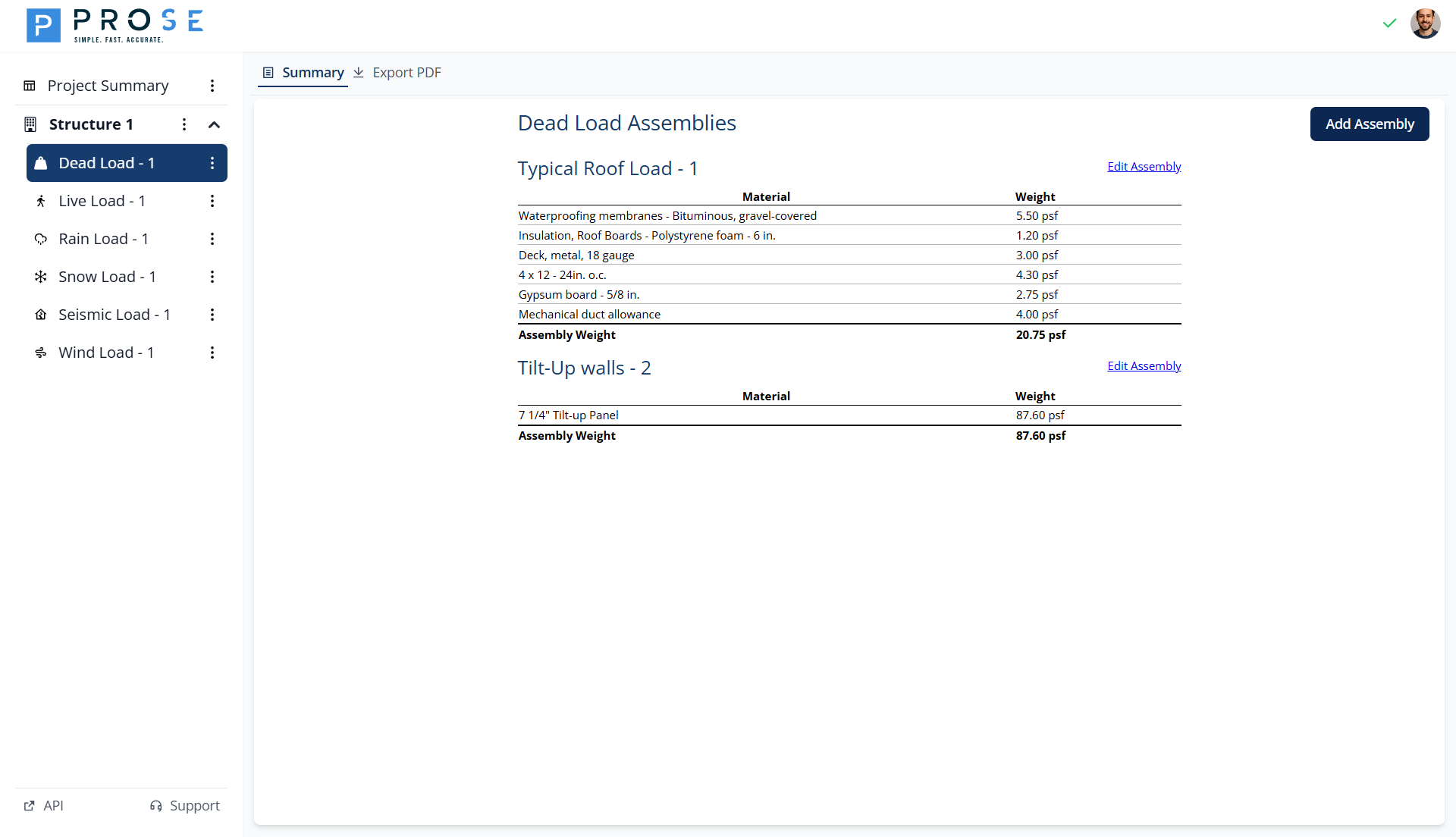Click the Structure 1 building icon
Image resolution: width=1456 pixels, height=837 pixels.
tap(30, 124)
